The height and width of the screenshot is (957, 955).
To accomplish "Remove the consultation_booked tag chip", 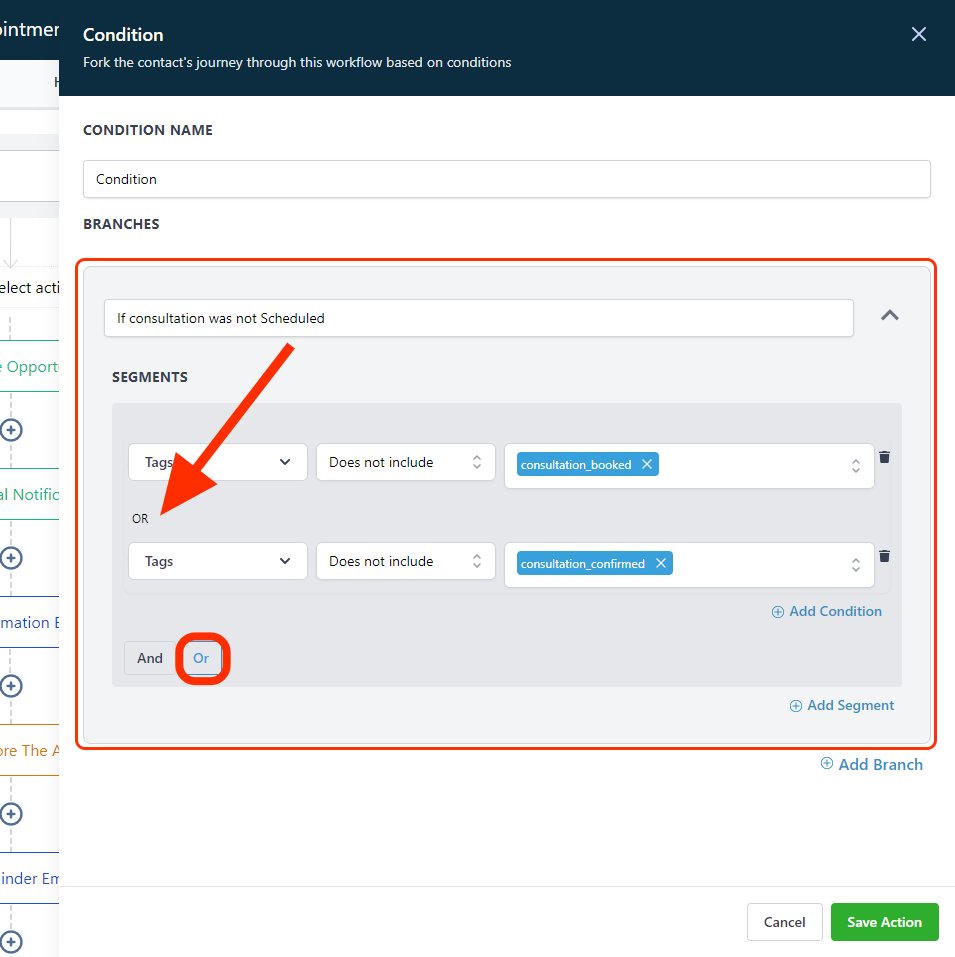I will [x=647, y=464].
